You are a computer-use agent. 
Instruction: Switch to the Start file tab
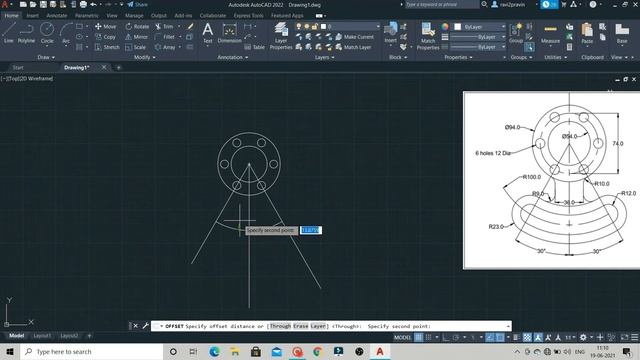tap(18, 67)
